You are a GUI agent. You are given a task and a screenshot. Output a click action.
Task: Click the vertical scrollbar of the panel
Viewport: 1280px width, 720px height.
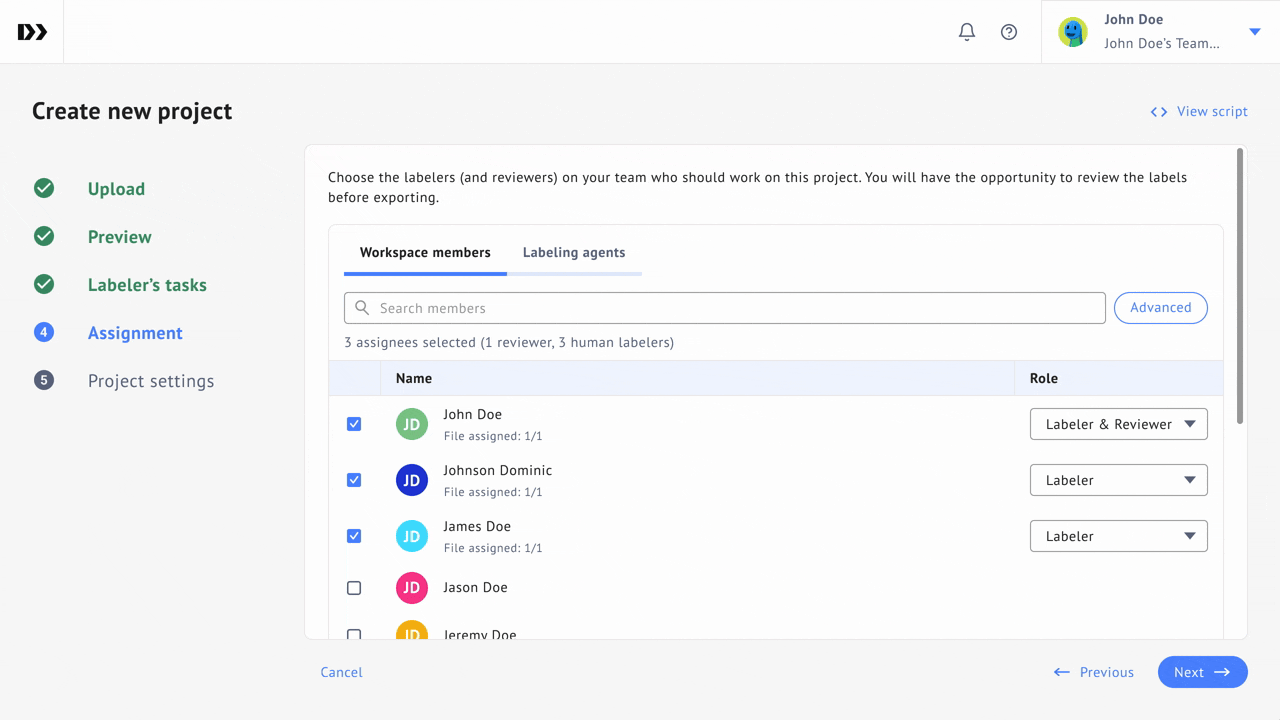pos(1240,285)
